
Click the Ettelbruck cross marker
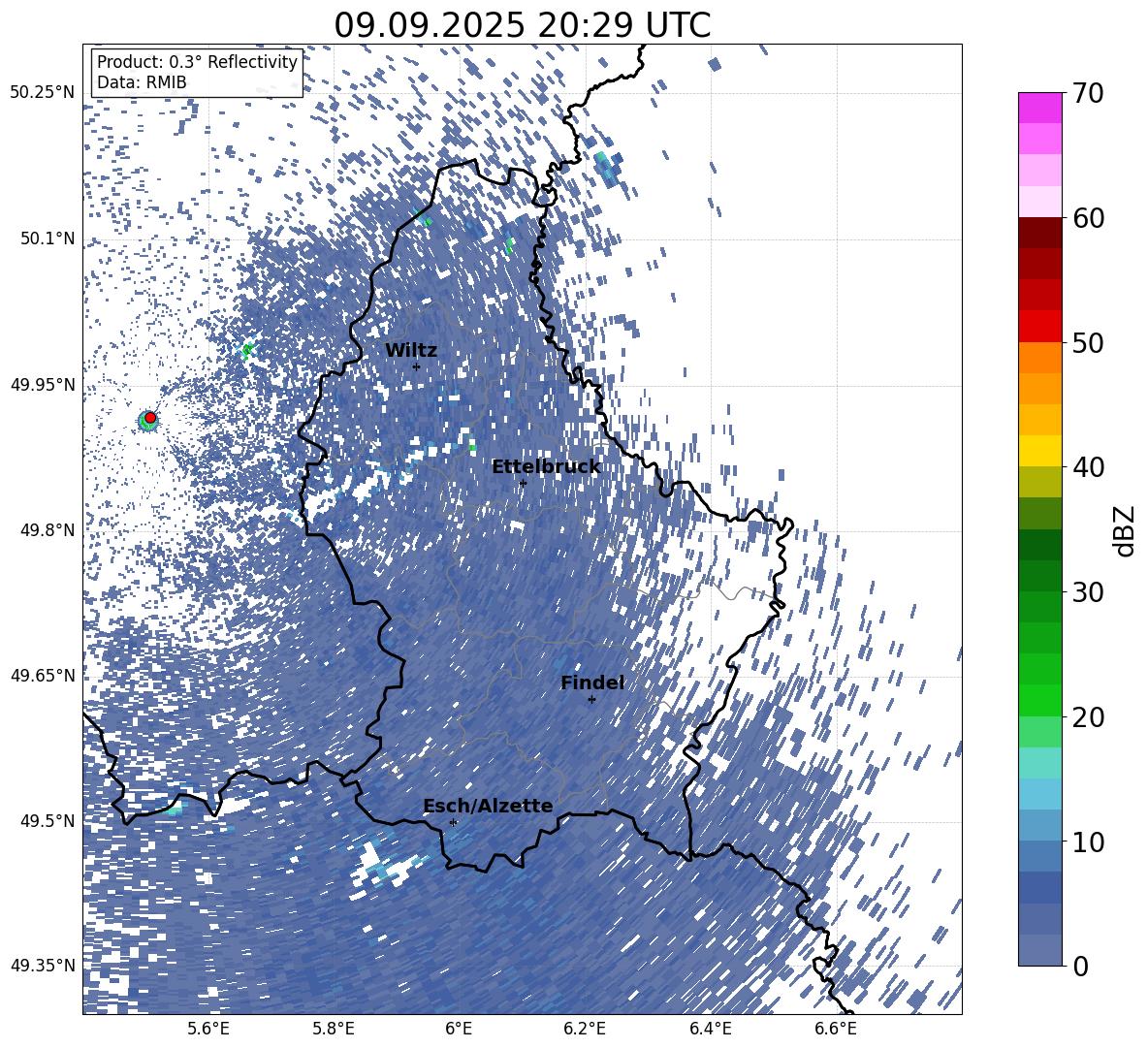click(523, 483)
